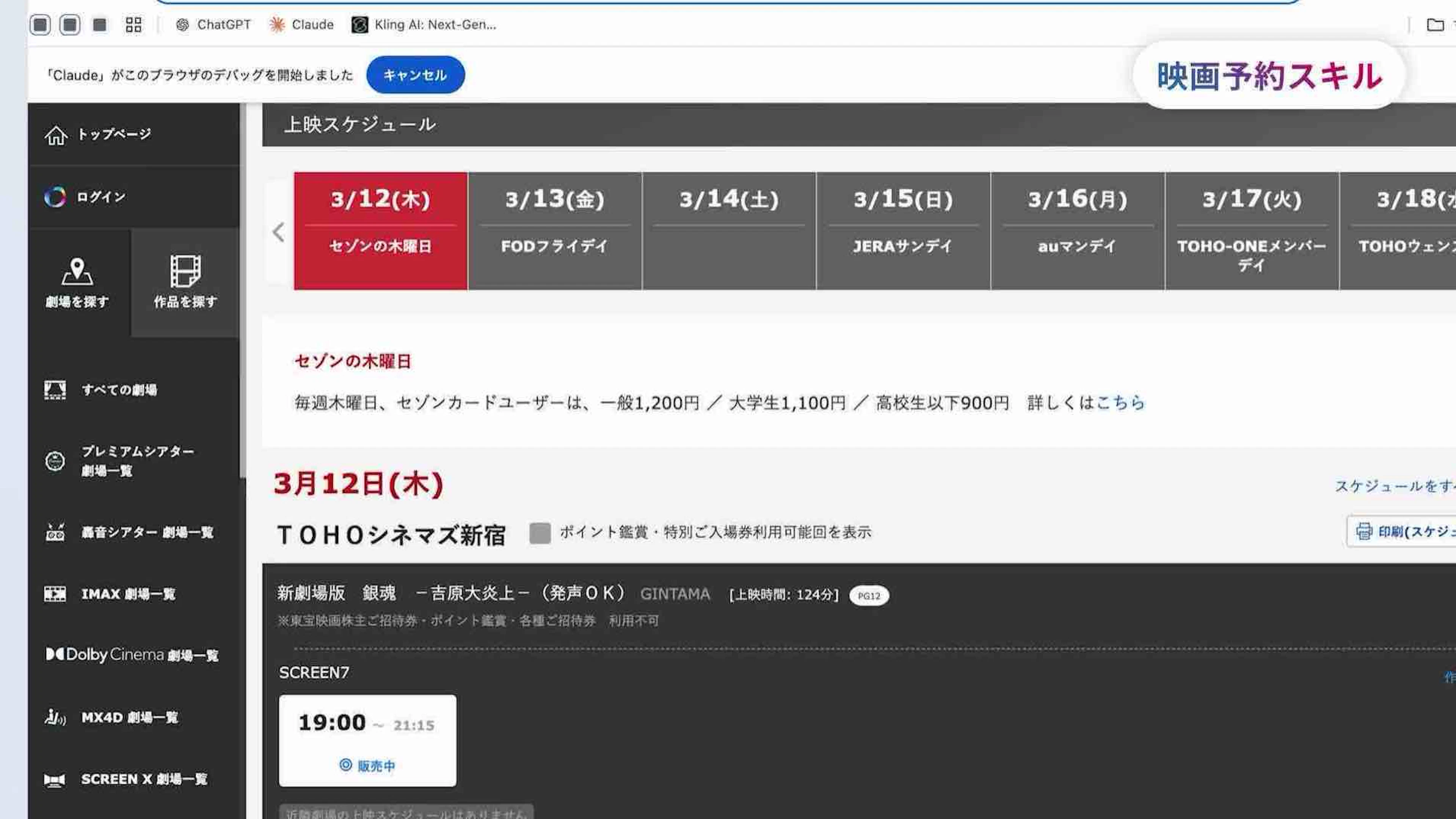Open the grid apps icon in the bookmarks bar
Viewport: 1456px width, 819px height.
[x=133, y=25]
